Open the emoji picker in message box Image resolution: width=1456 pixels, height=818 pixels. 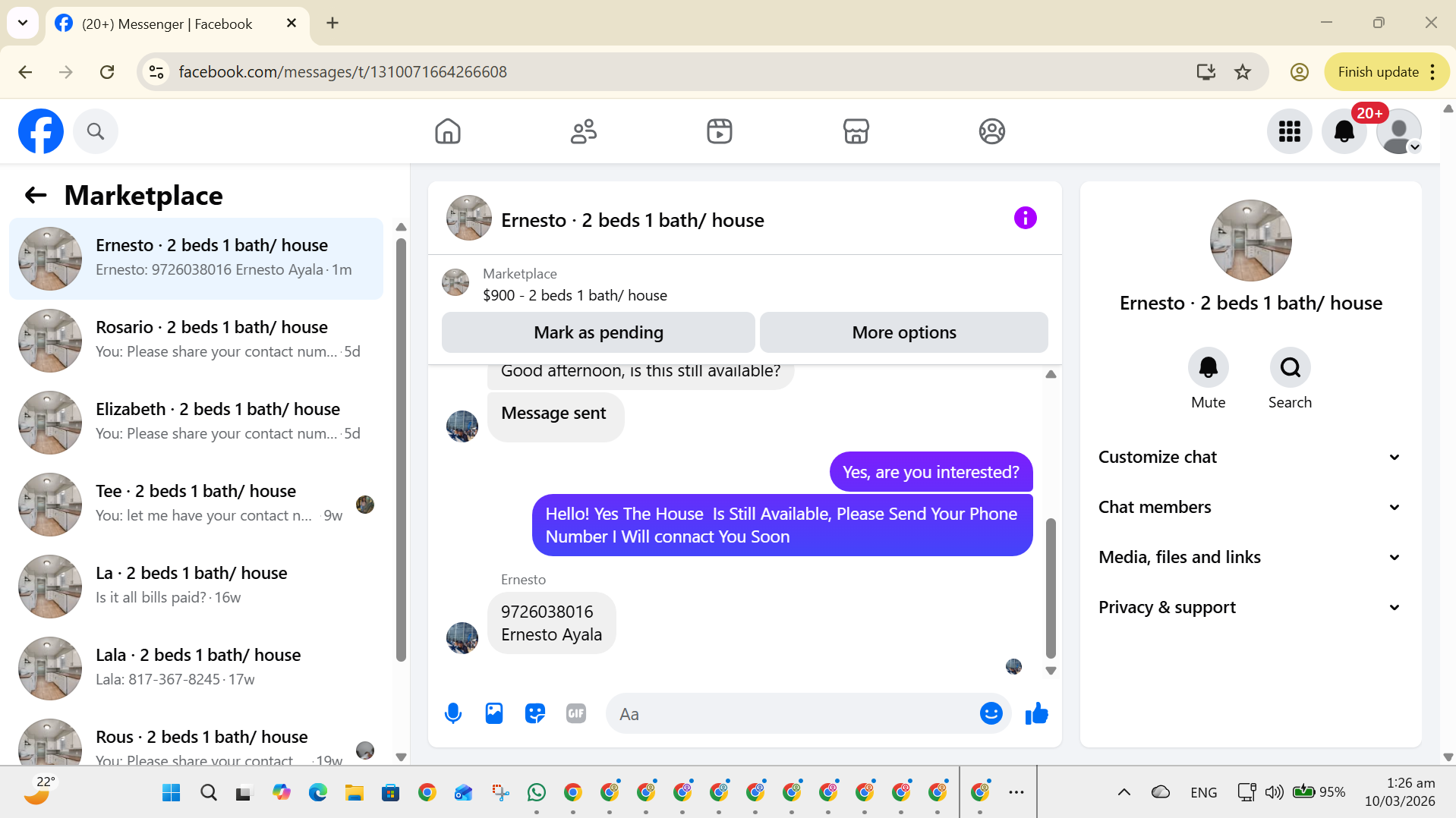tap(991, 713)
